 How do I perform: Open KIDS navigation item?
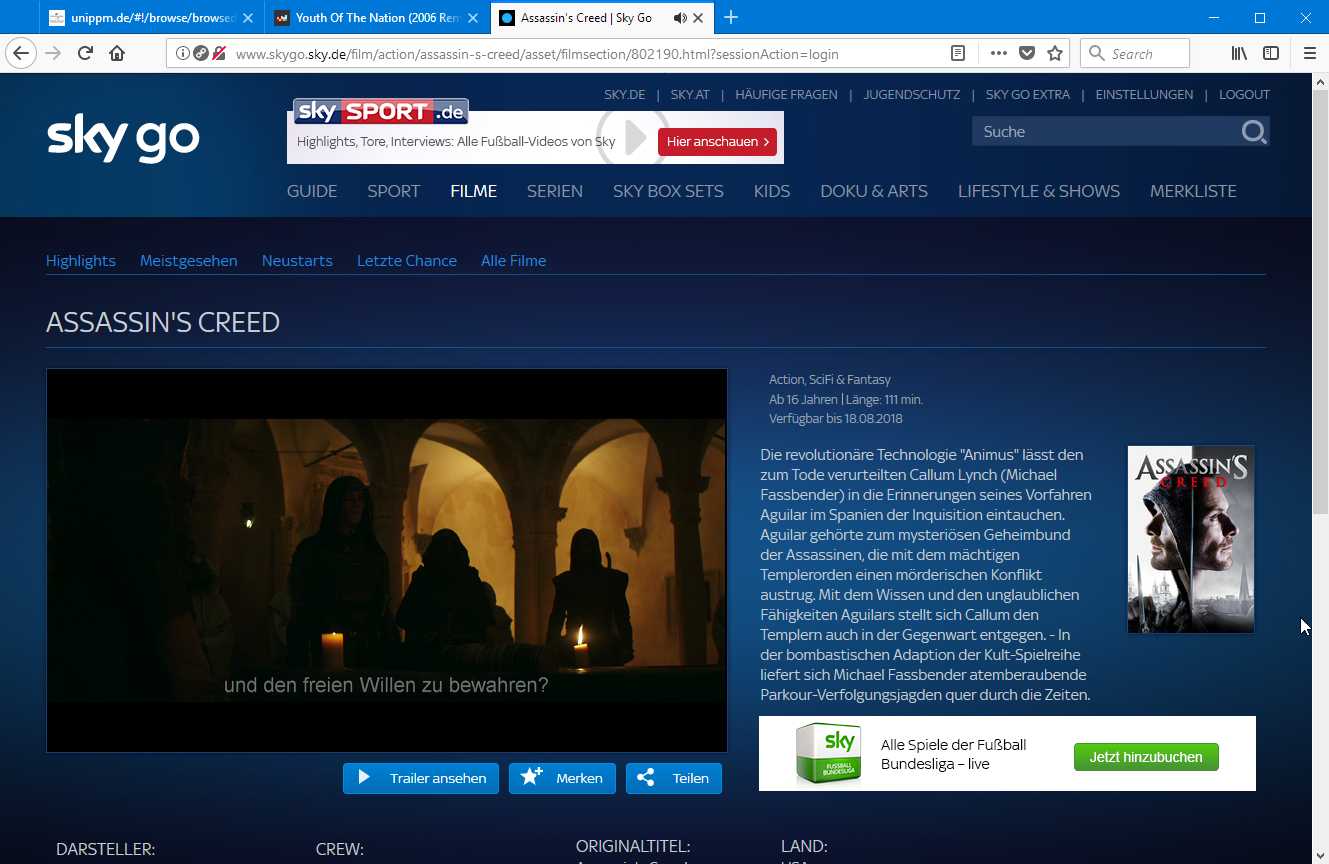pyautogui.click(x=772, y=191)
